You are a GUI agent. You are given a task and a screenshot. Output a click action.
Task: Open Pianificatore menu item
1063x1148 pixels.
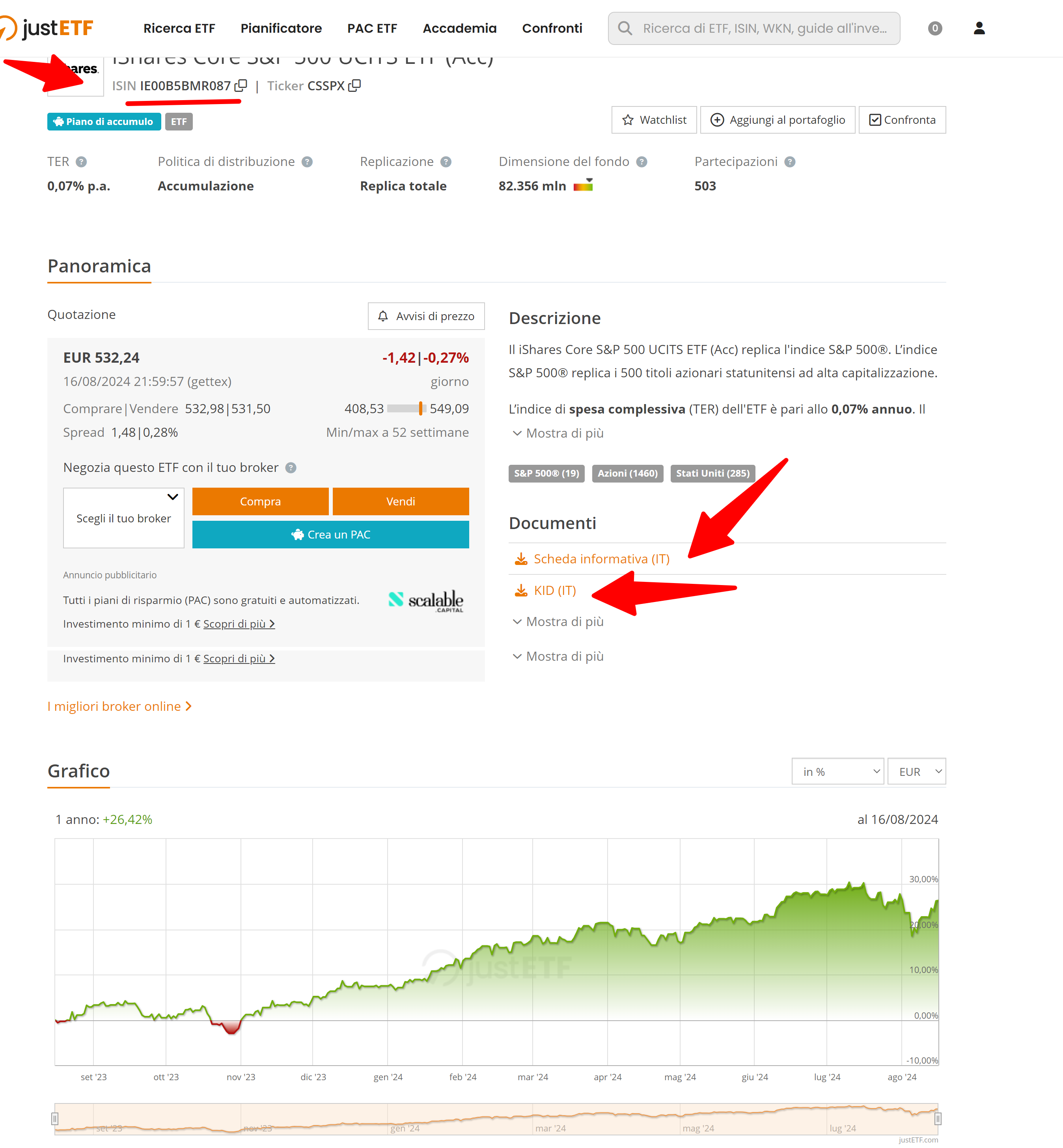(x=281, y=28)
